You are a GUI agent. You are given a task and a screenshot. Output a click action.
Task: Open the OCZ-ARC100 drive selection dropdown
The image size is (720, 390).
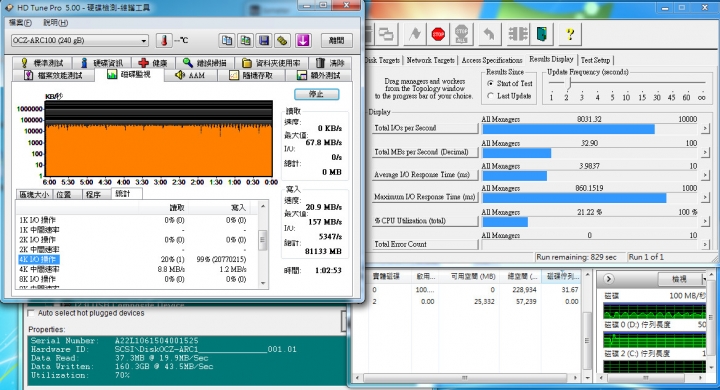[79, 40]
